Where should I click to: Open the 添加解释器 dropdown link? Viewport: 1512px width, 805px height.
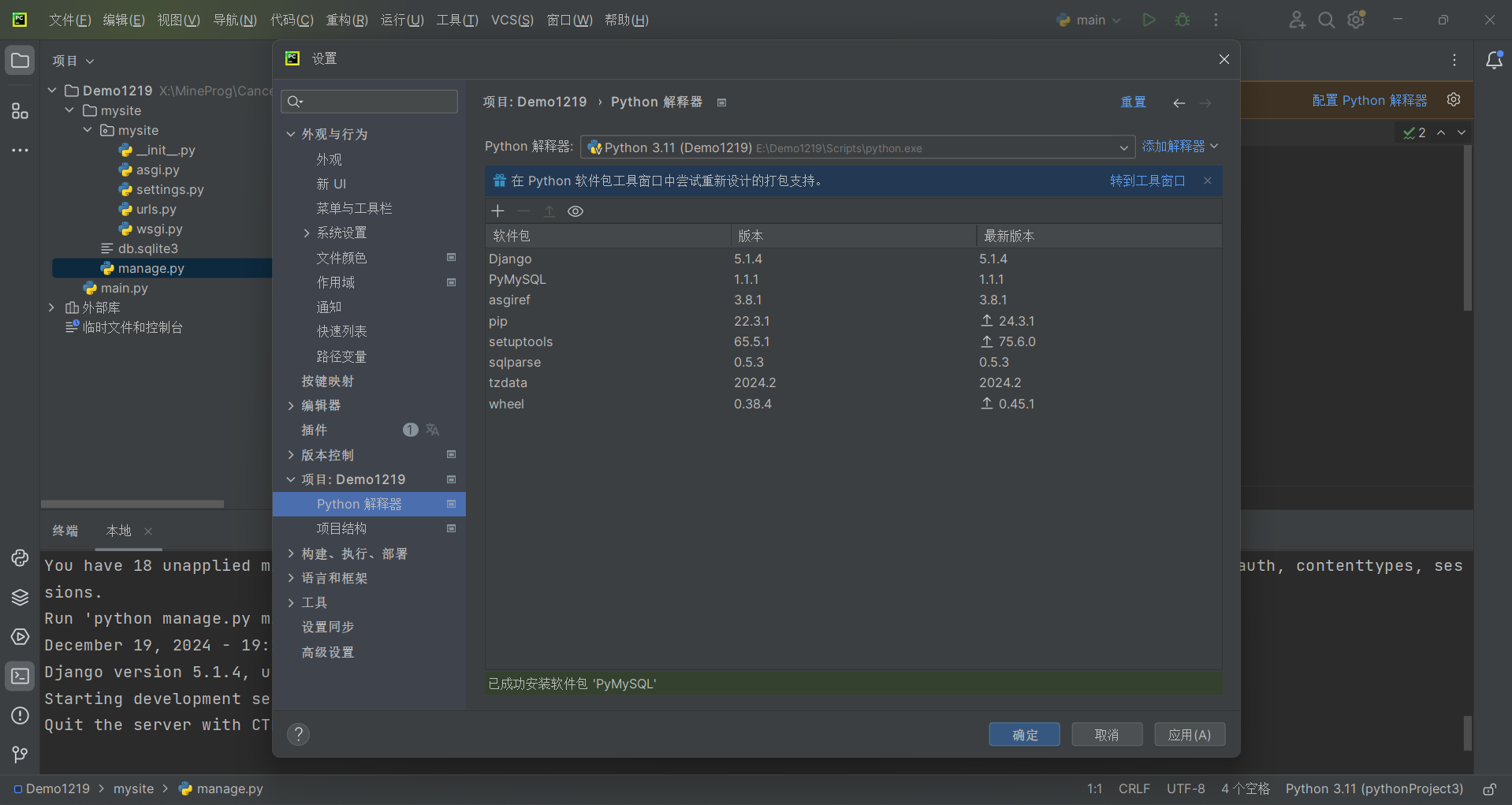[x=1179, y=147]
